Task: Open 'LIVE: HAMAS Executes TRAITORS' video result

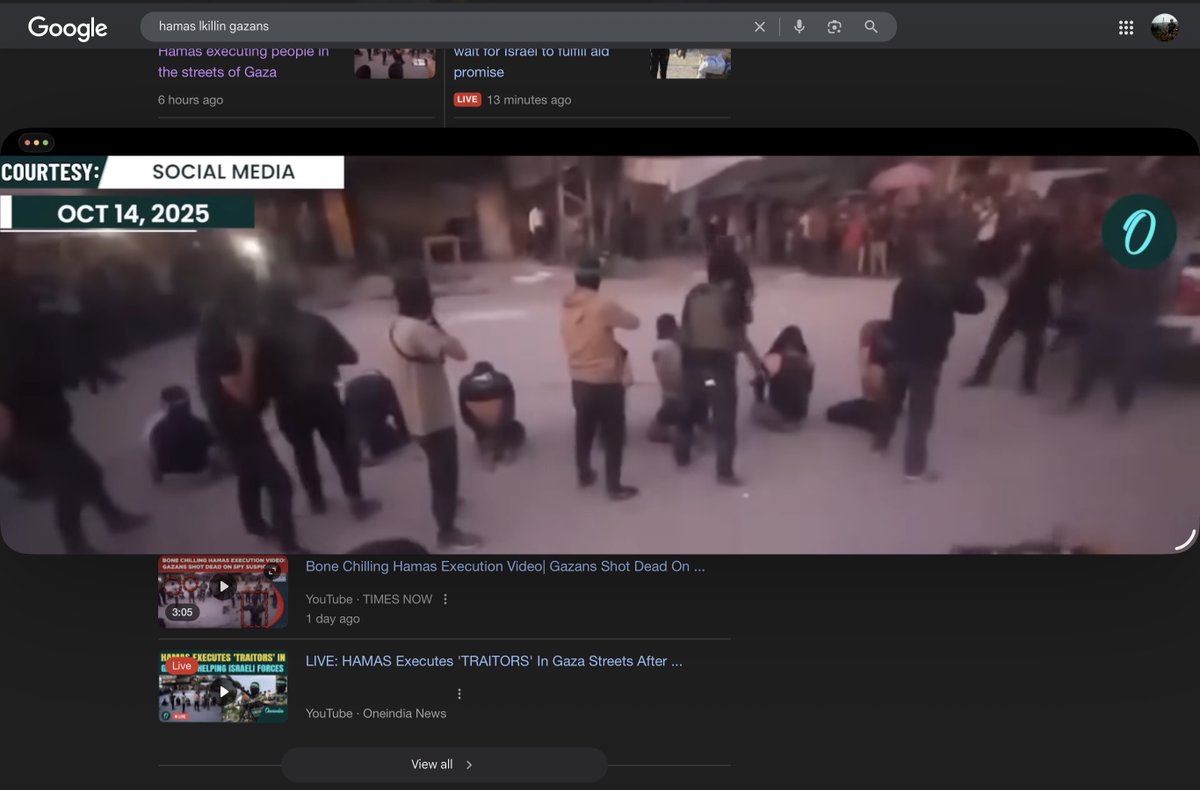Action: click(494, 661)
